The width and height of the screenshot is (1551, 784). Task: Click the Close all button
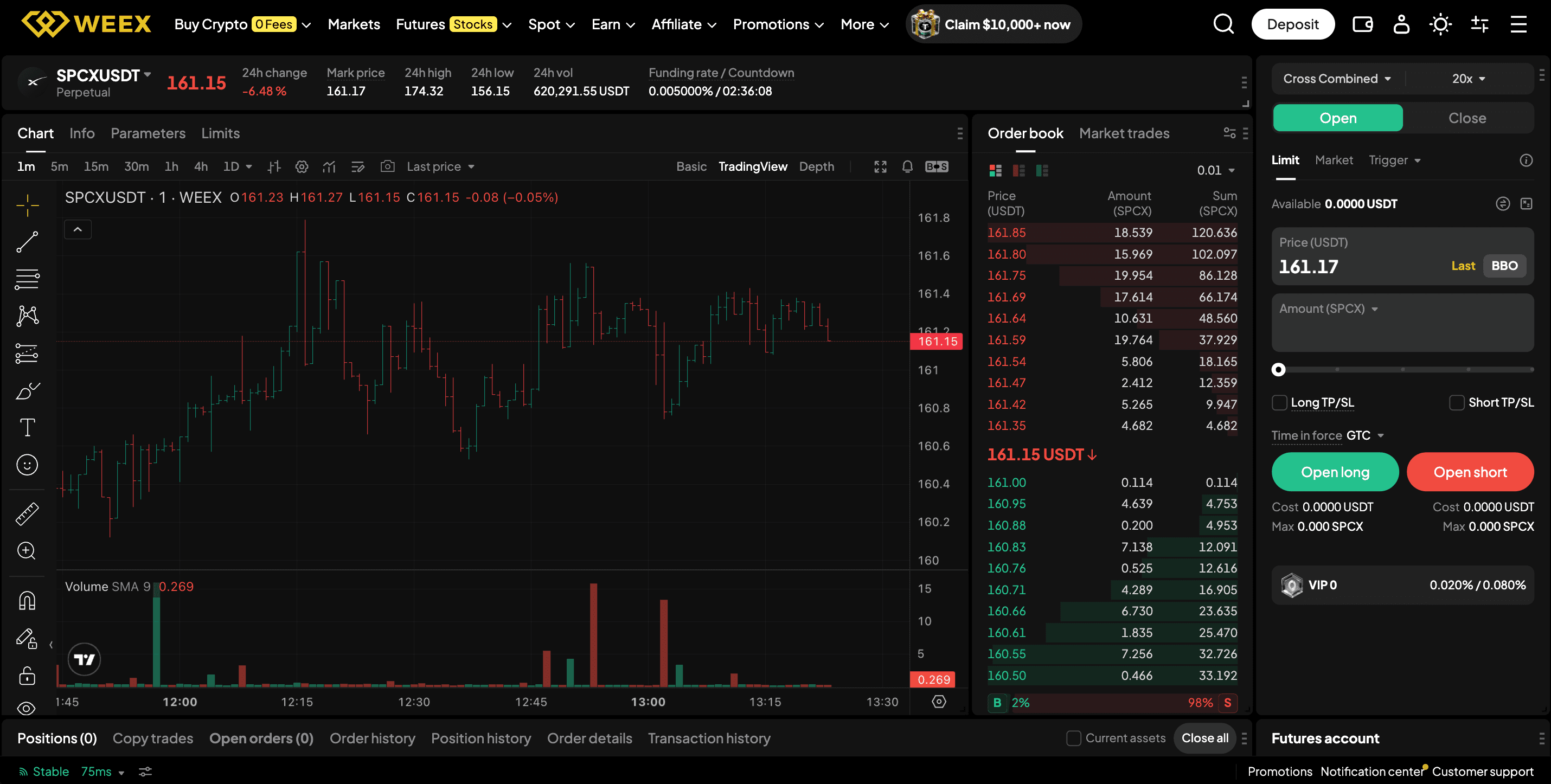point(1205,738)
